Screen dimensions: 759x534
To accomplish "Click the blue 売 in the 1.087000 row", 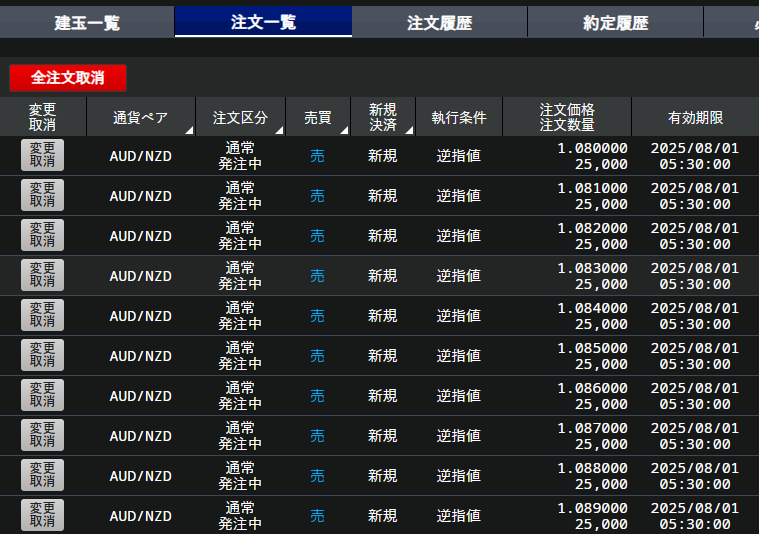I will point(317,436).
